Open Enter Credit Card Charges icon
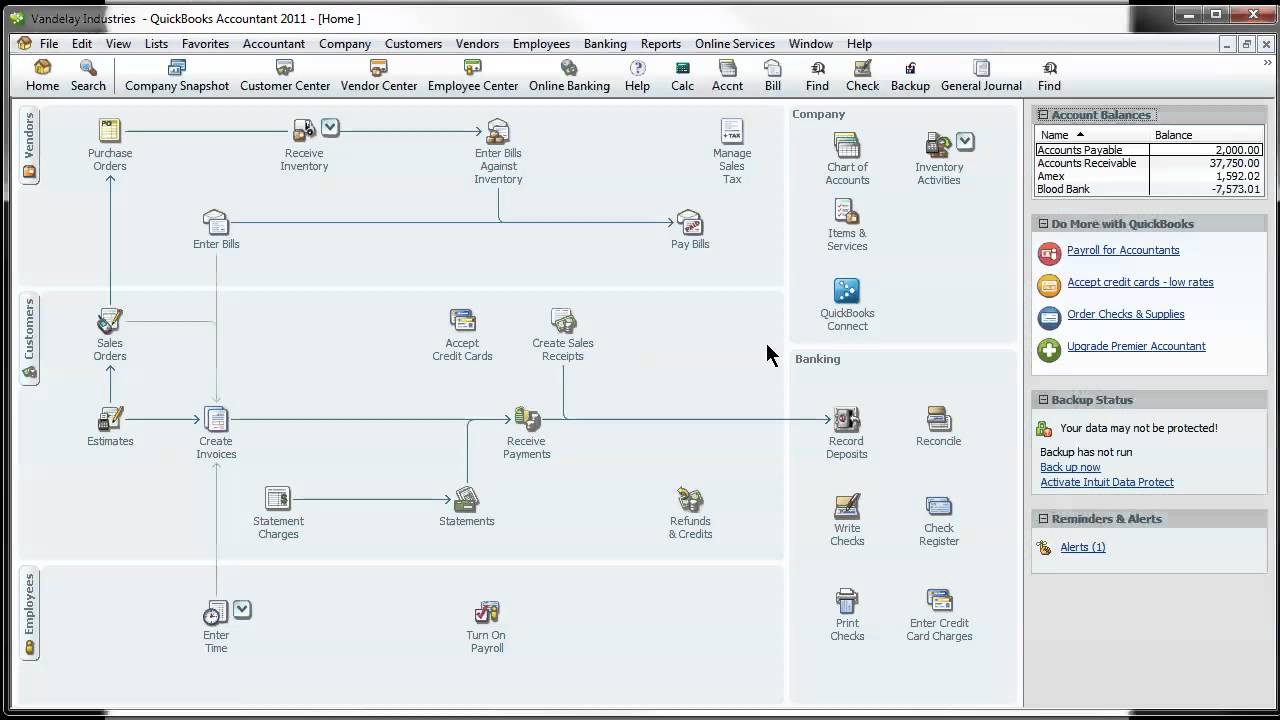 pos(939,601)
